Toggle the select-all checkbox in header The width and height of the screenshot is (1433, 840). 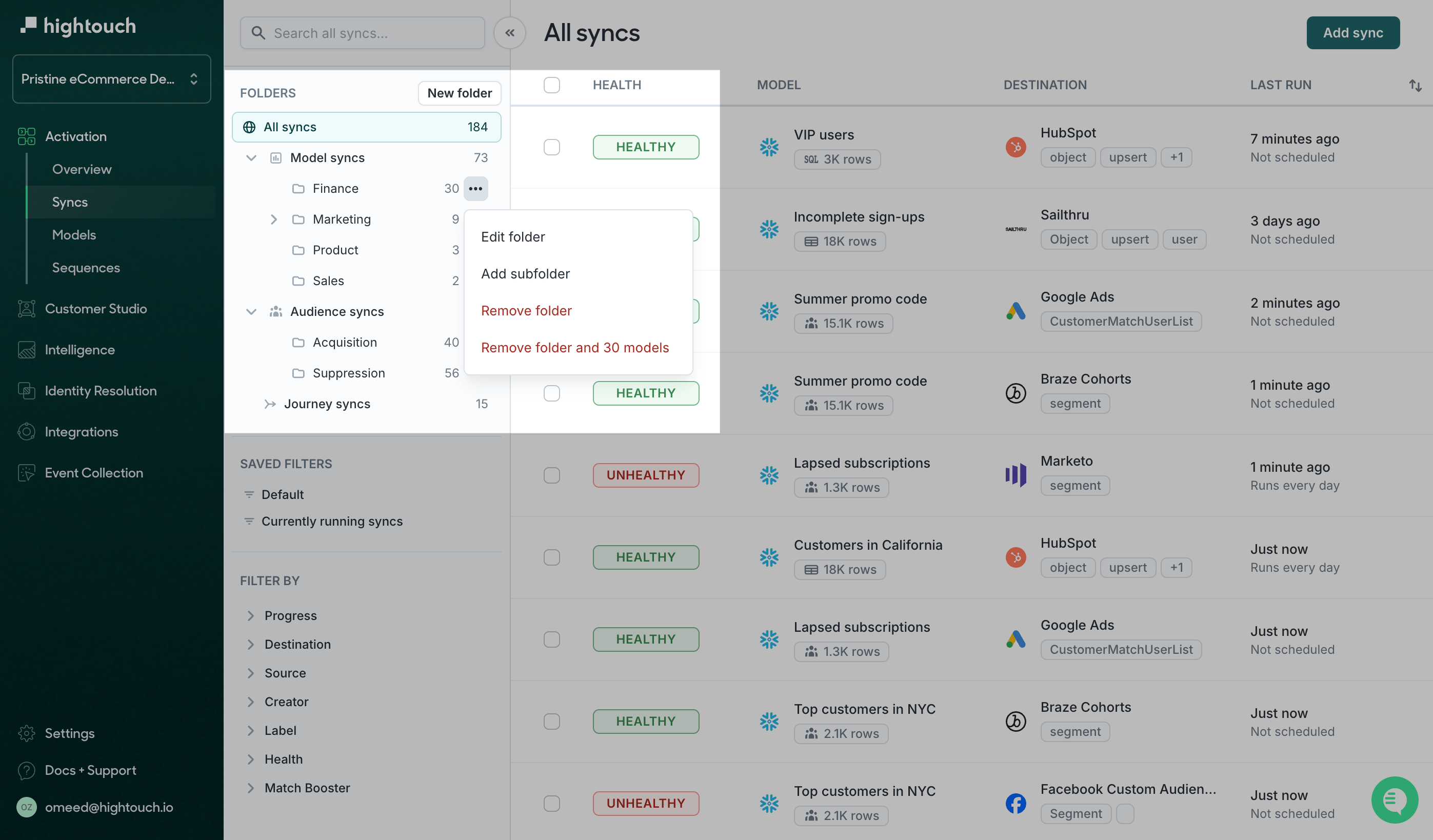click(551, 85)
